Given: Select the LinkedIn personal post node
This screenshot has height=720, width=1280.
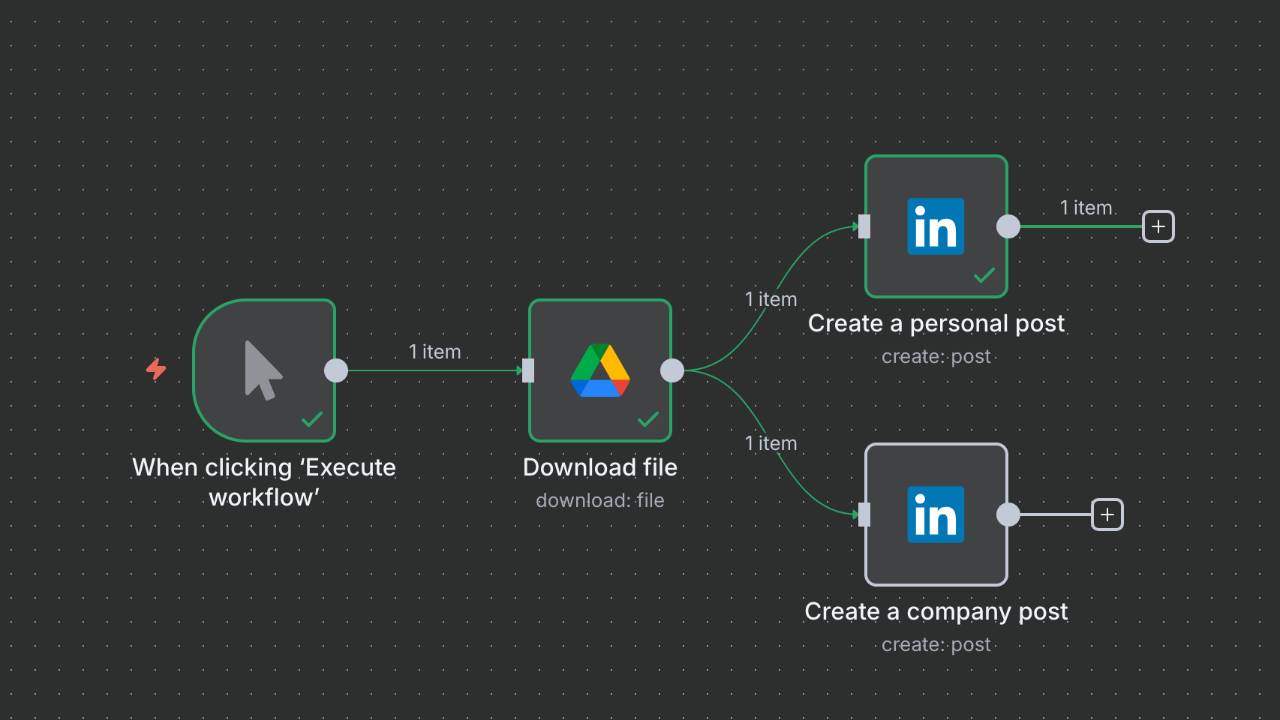Looking at the screenshot, I should click(935, 226).
